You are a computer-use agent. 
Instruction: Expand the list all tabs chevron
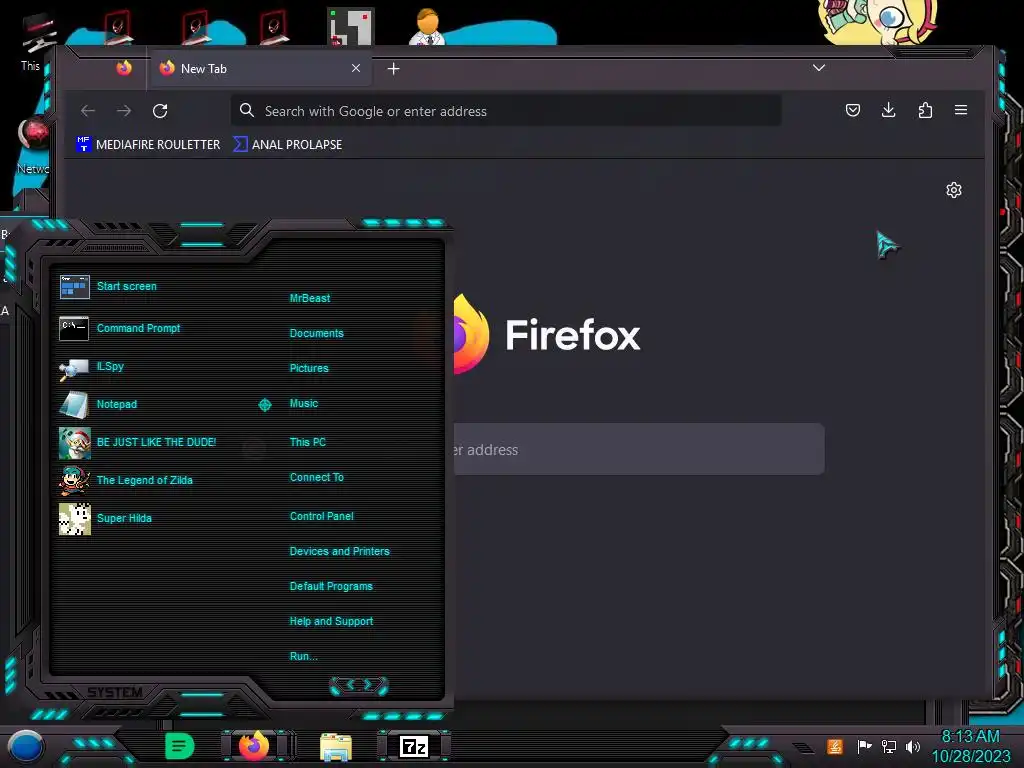(x=818, y=68)
